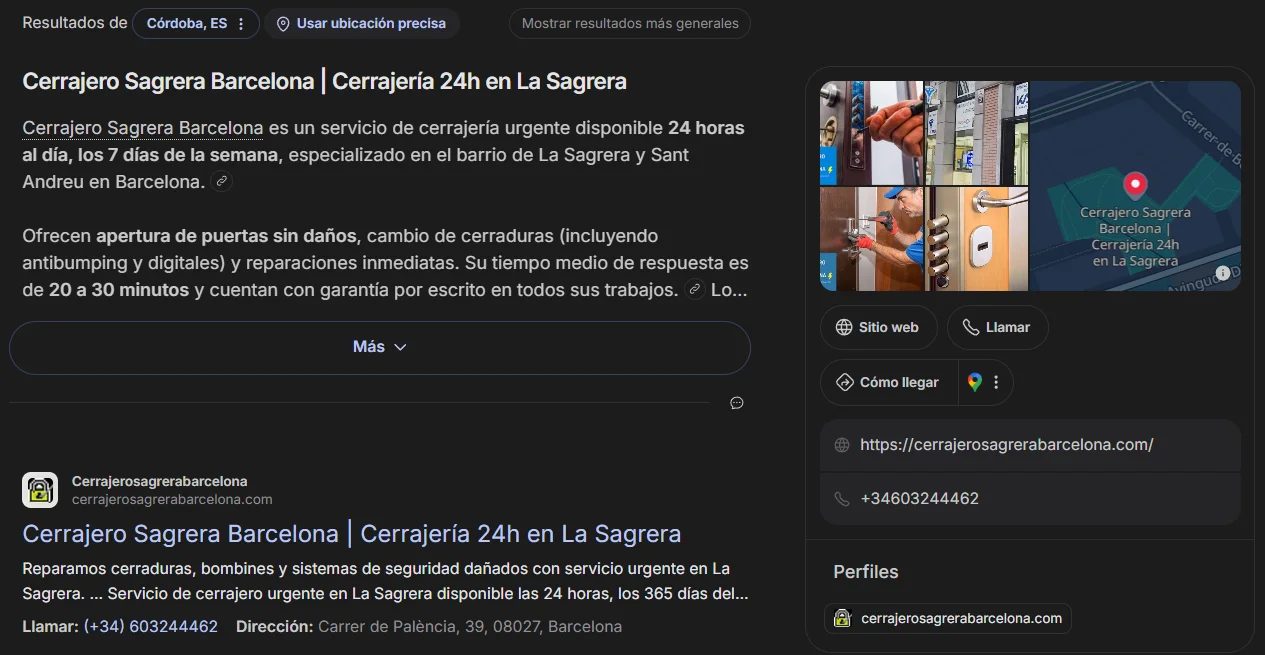
Task: Click the Cómo llegar directions button
Action: (x=888, y=382)
